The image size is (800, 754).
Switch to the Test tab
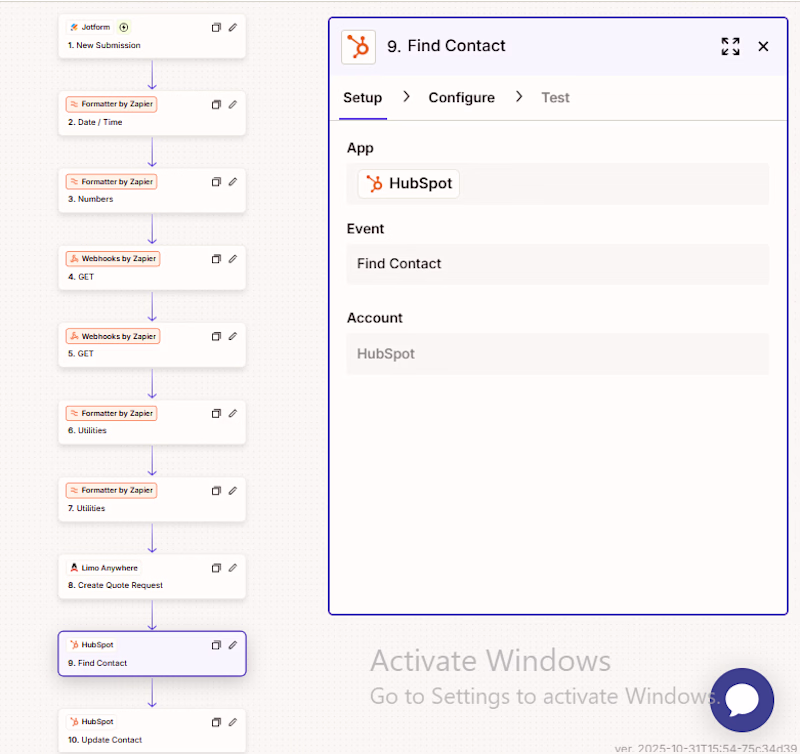pyautogui.click(x=555, y=97)
